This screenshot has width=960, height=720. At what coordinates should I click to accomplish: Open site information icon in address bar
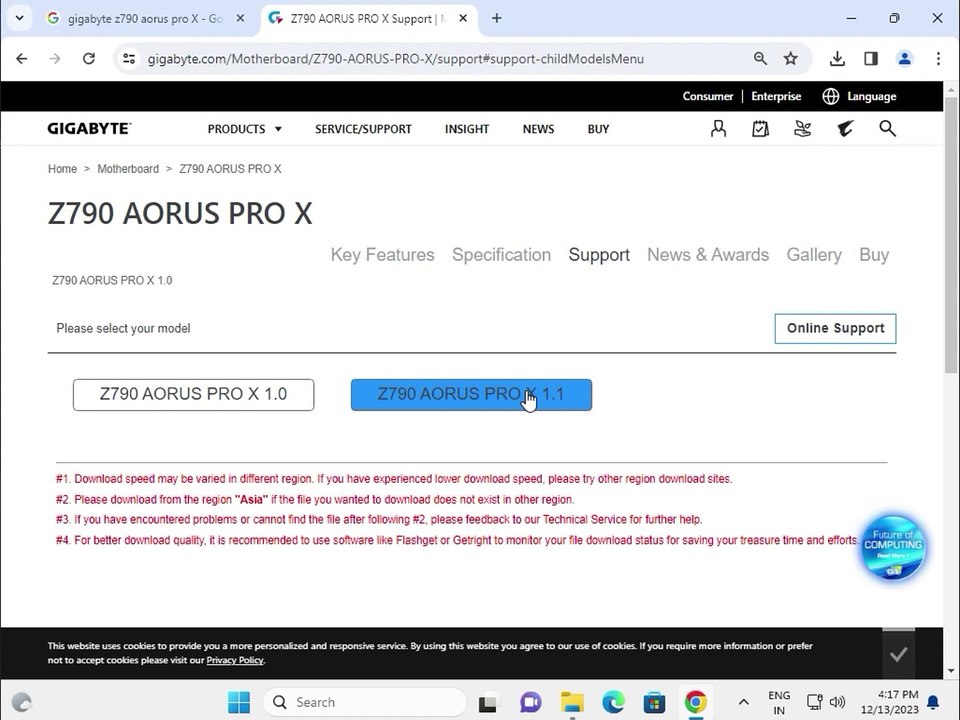[129, 59]
